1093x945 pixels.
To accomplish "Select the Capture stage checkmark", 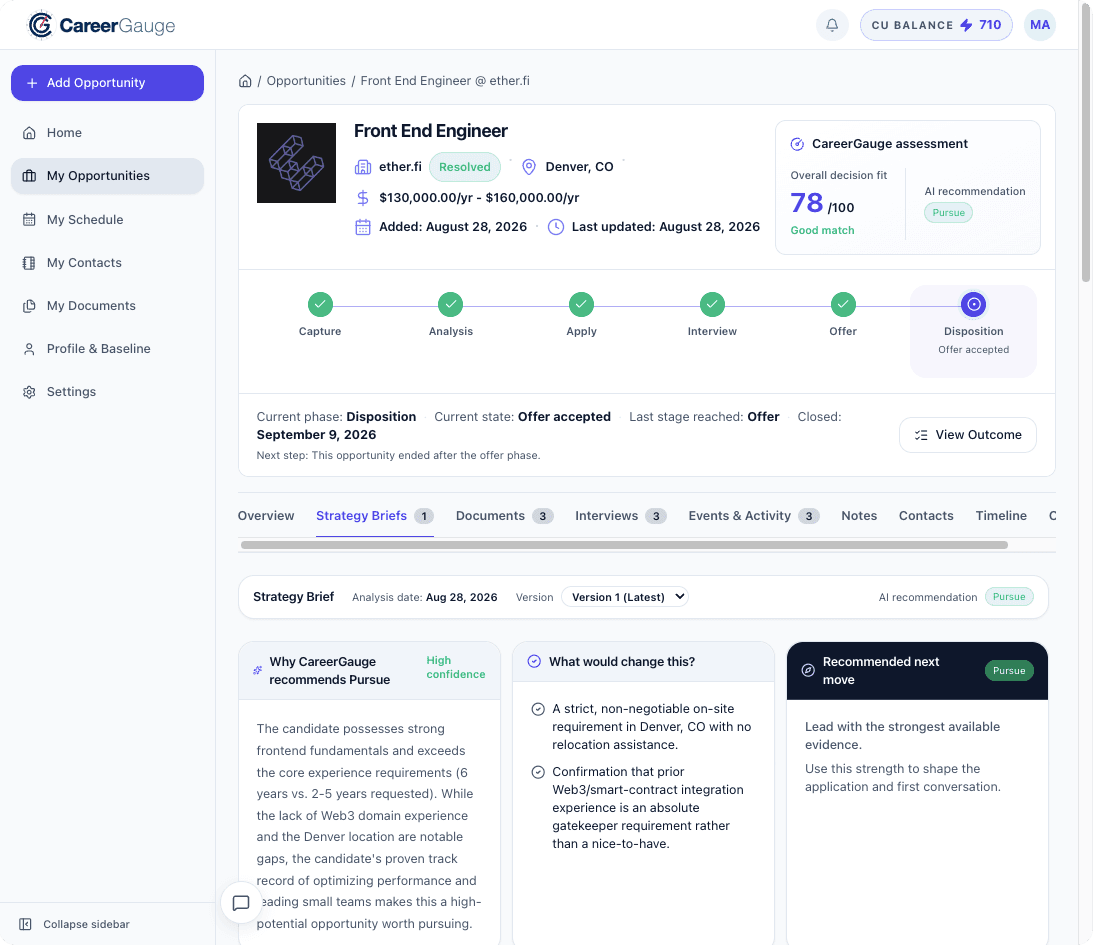I will pyautogui.click(x=320, y=305).
